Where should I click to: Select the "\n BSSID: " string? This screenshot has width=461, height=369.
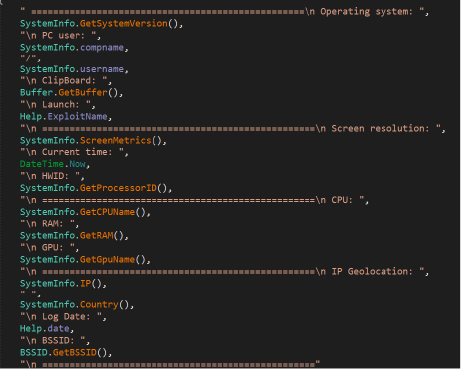pos(53,341)
